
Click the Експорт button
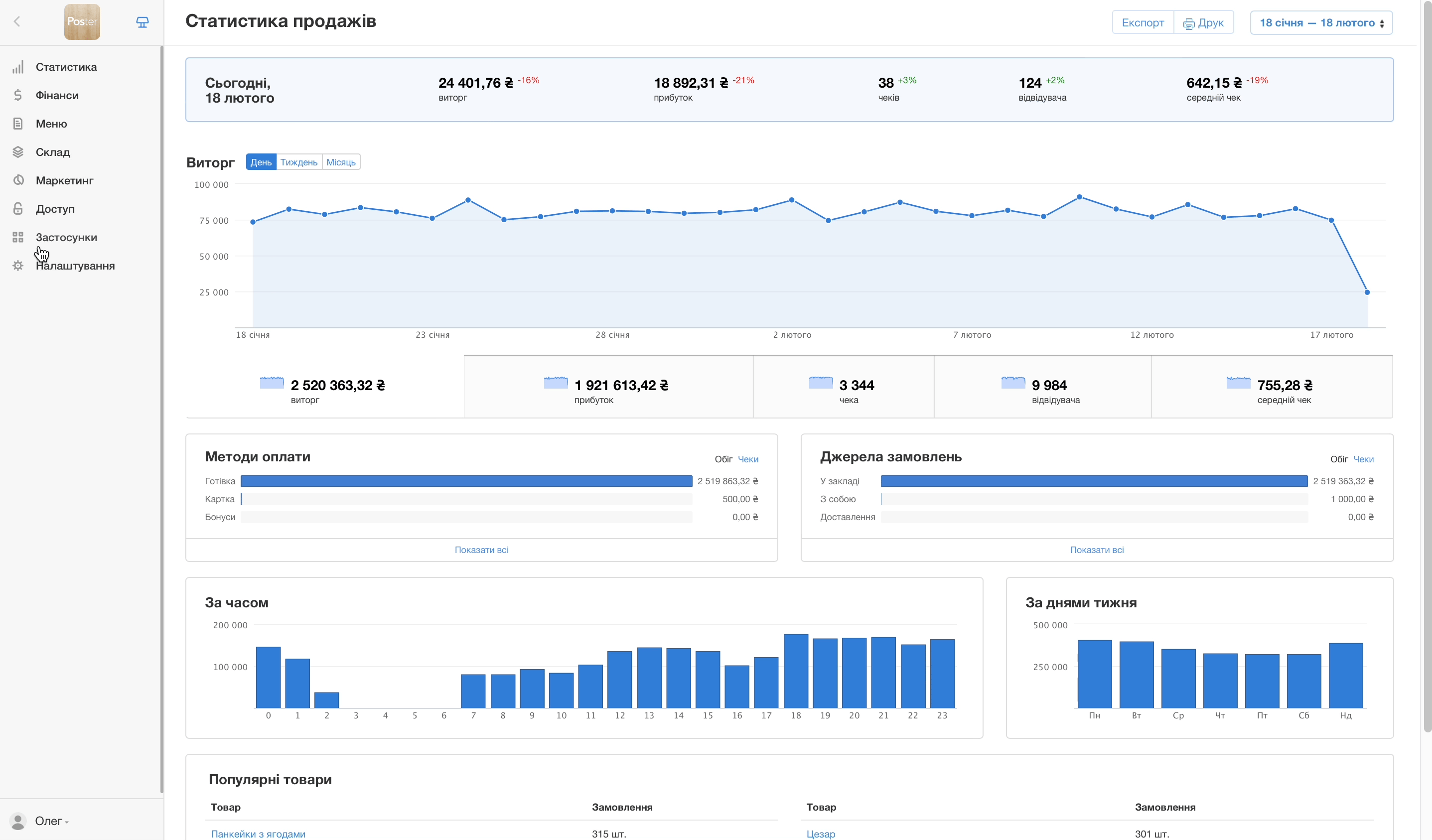tap(1142, 23)
